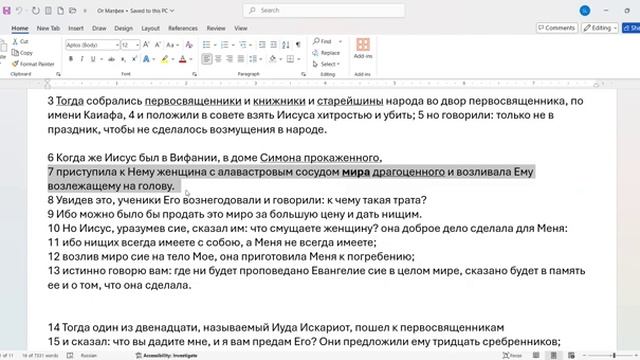
Task: Open the Paragraph dialog launcher
Action: pyautogui.click(x=304, y=74)
